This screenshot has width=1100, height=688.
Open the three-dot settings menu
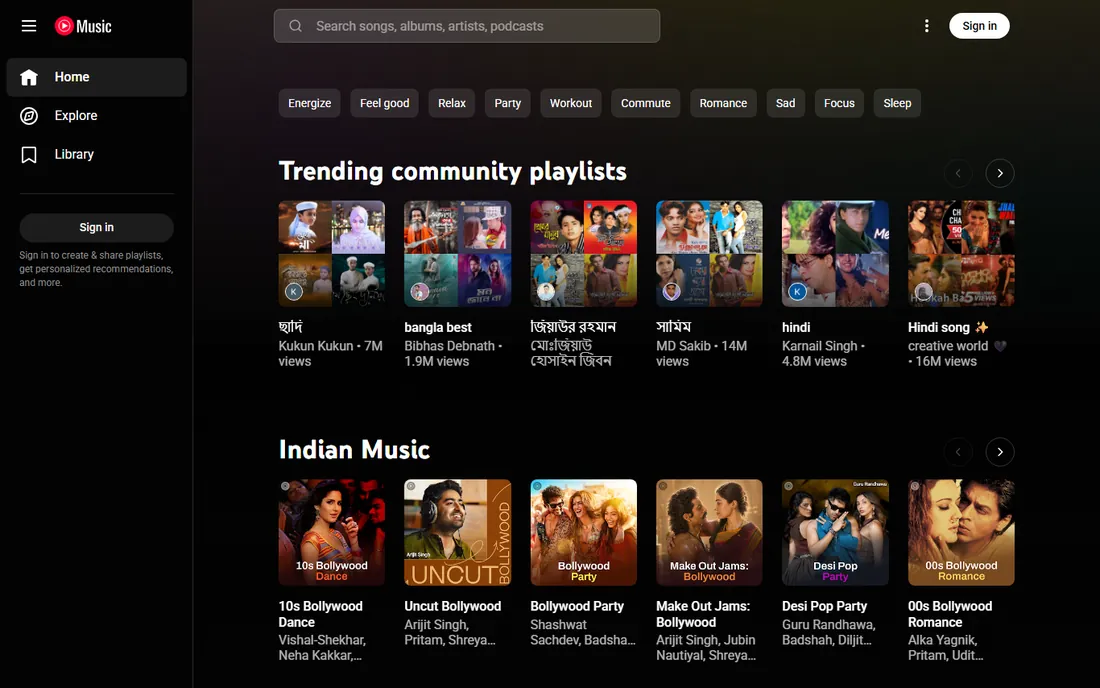pos(927,26)
